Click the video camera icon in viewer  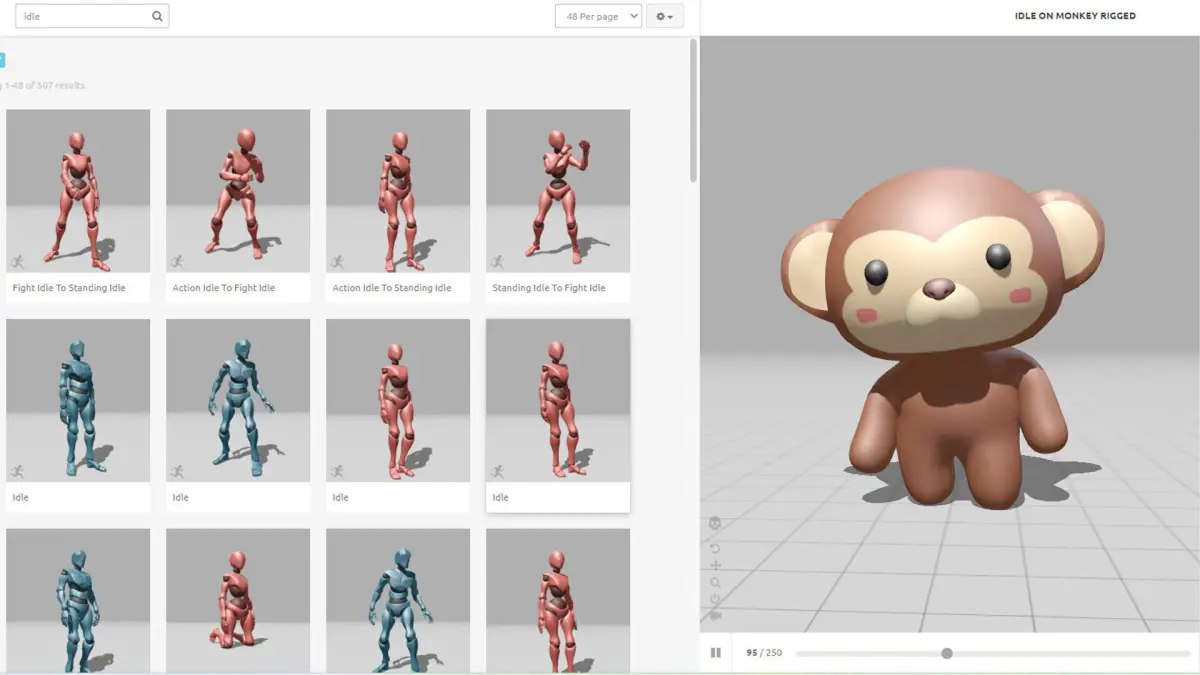pos(715,615)
